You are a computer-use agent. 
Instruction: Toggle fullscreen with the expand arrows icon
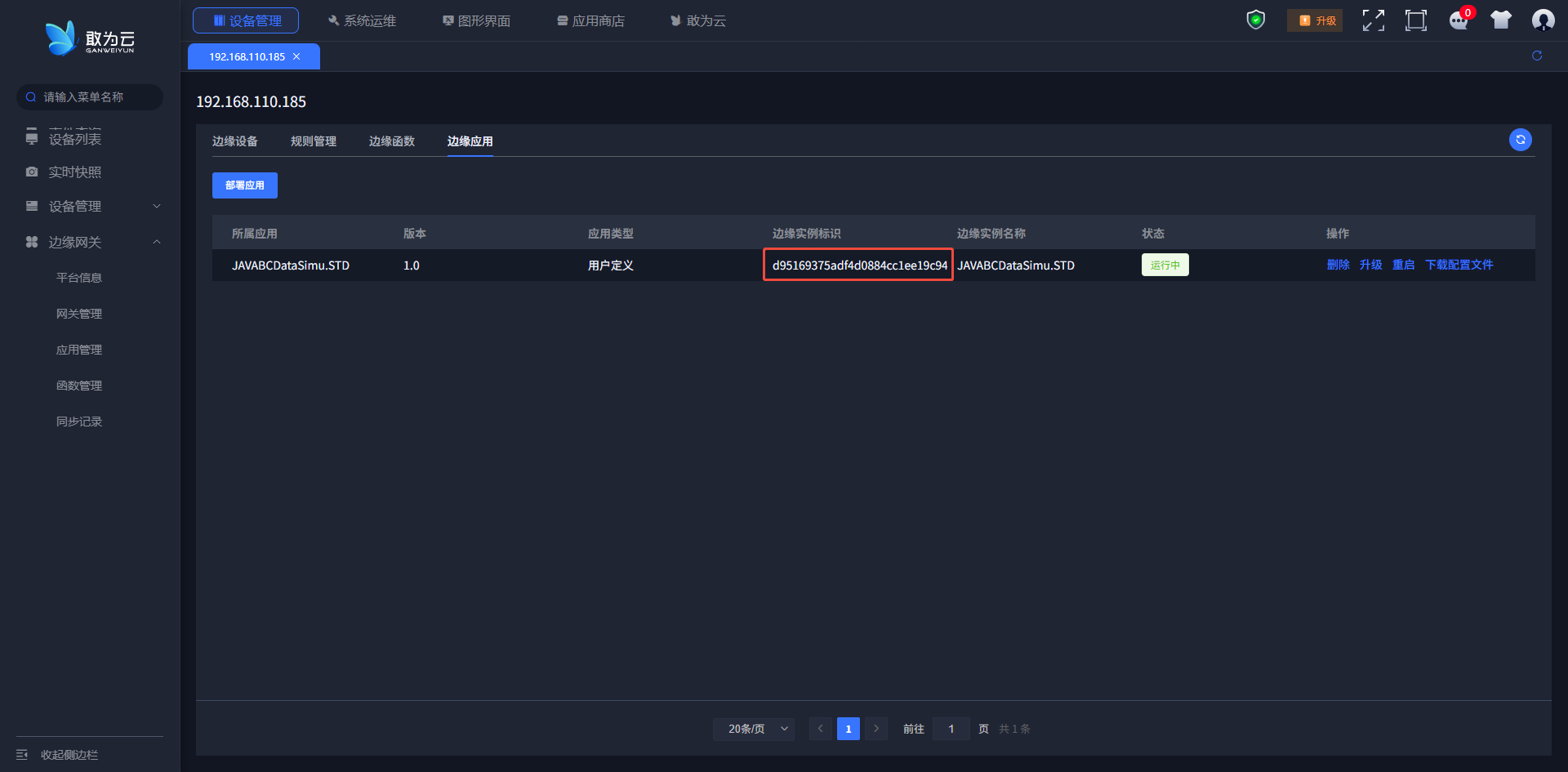click(x=1374, y=20)
